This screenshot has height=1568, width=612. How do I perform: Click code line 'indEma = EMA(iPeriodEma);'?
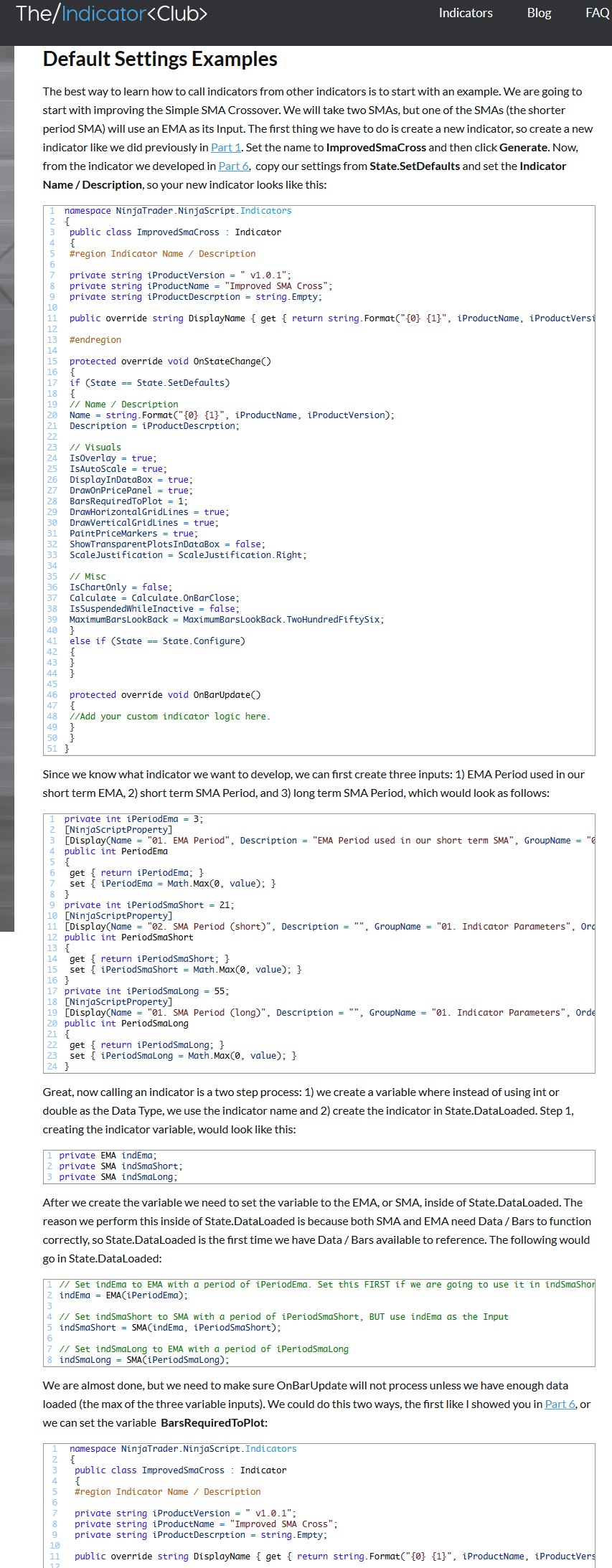[x=123, y=1295]
